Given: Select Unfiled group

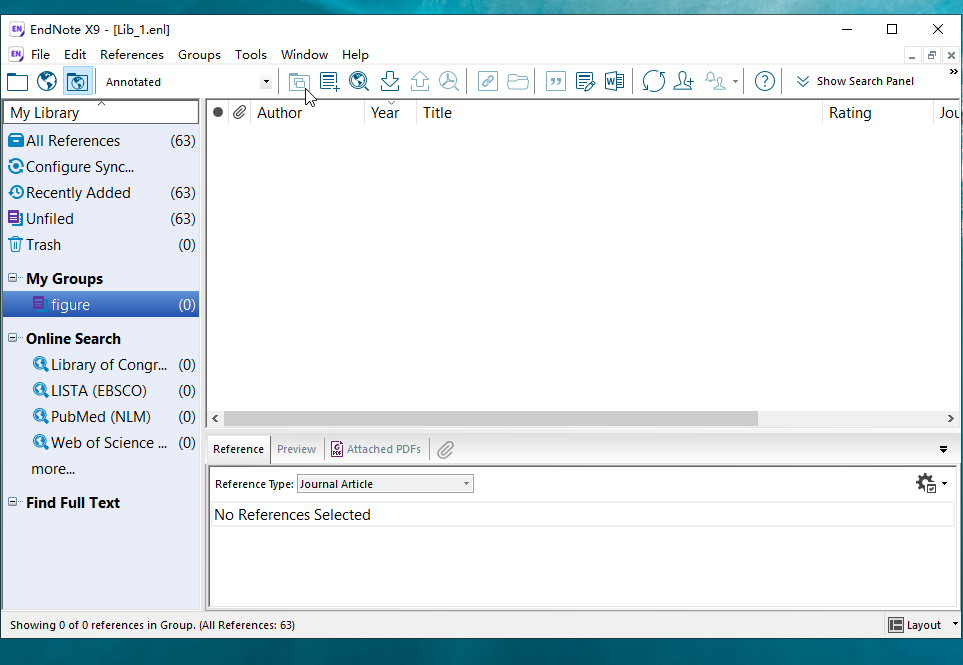Looking at the screenshot, I should [101, 219].
